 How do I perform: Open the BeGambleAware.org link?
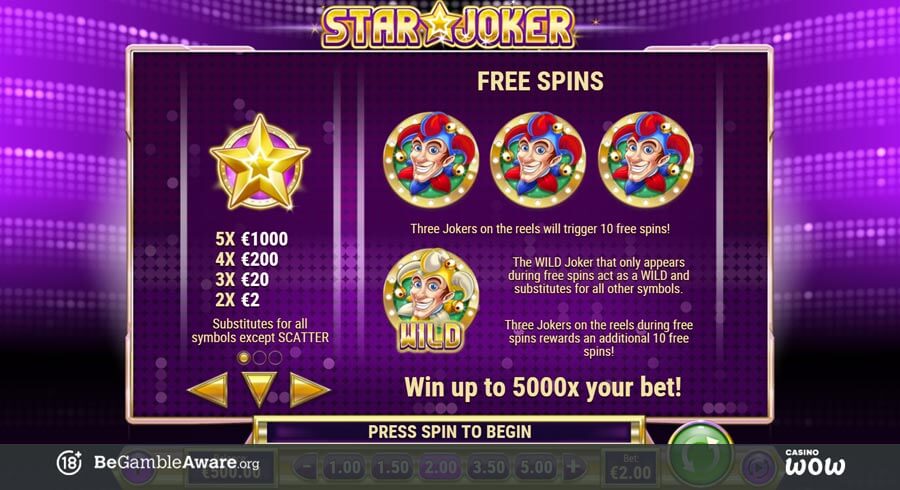point(177,462)
